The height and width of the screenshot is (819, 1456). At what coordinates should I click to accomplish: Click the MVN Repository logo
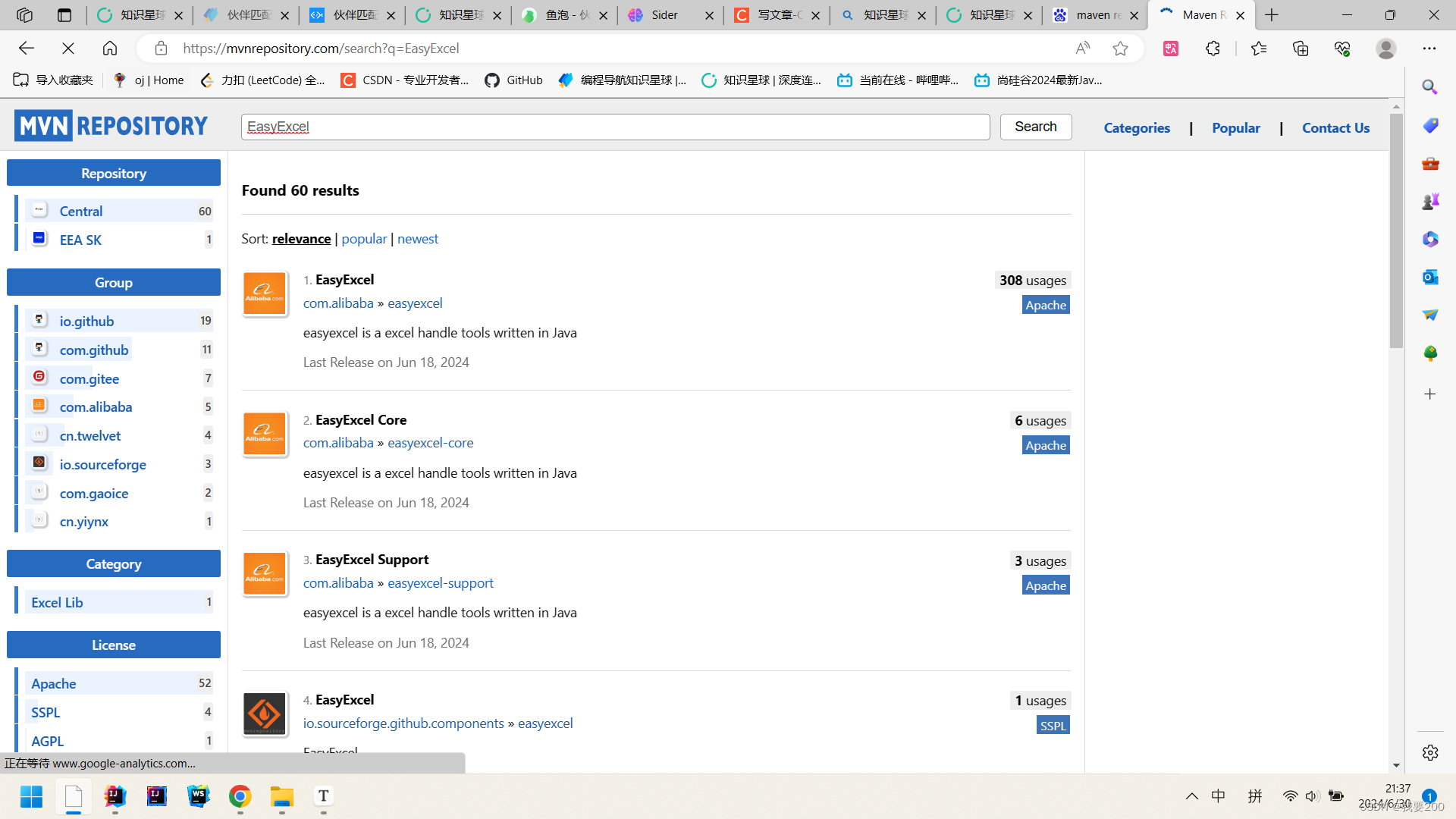point(111,126)
